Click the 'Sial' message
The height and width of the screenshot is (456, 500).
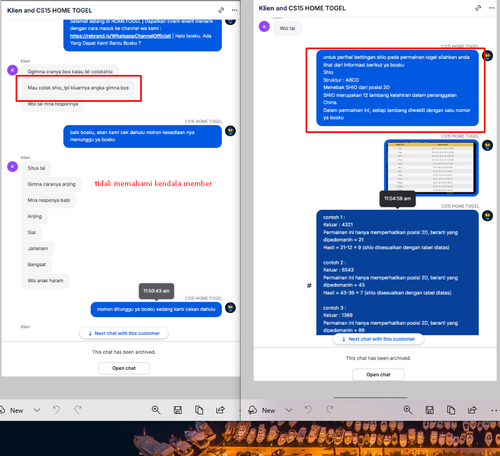32,232
